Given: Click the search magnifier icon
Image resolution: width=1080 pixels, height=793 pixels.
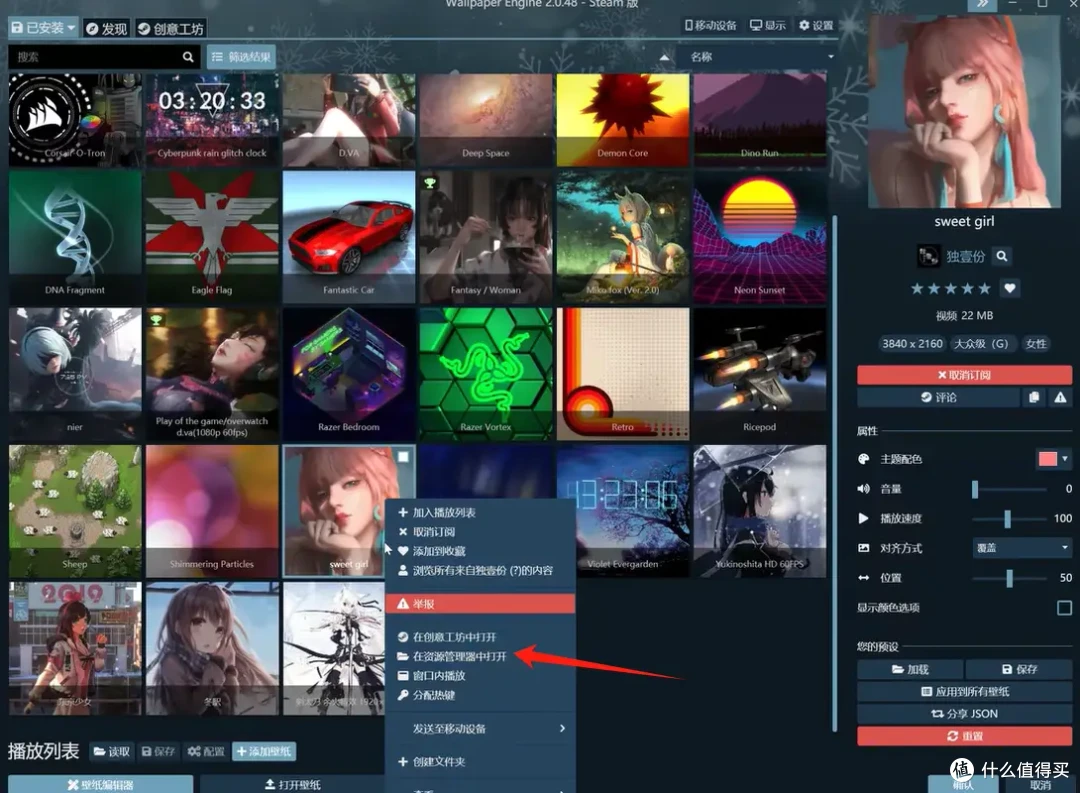Looking at the screenshot, I should click(x=188, y=57).
